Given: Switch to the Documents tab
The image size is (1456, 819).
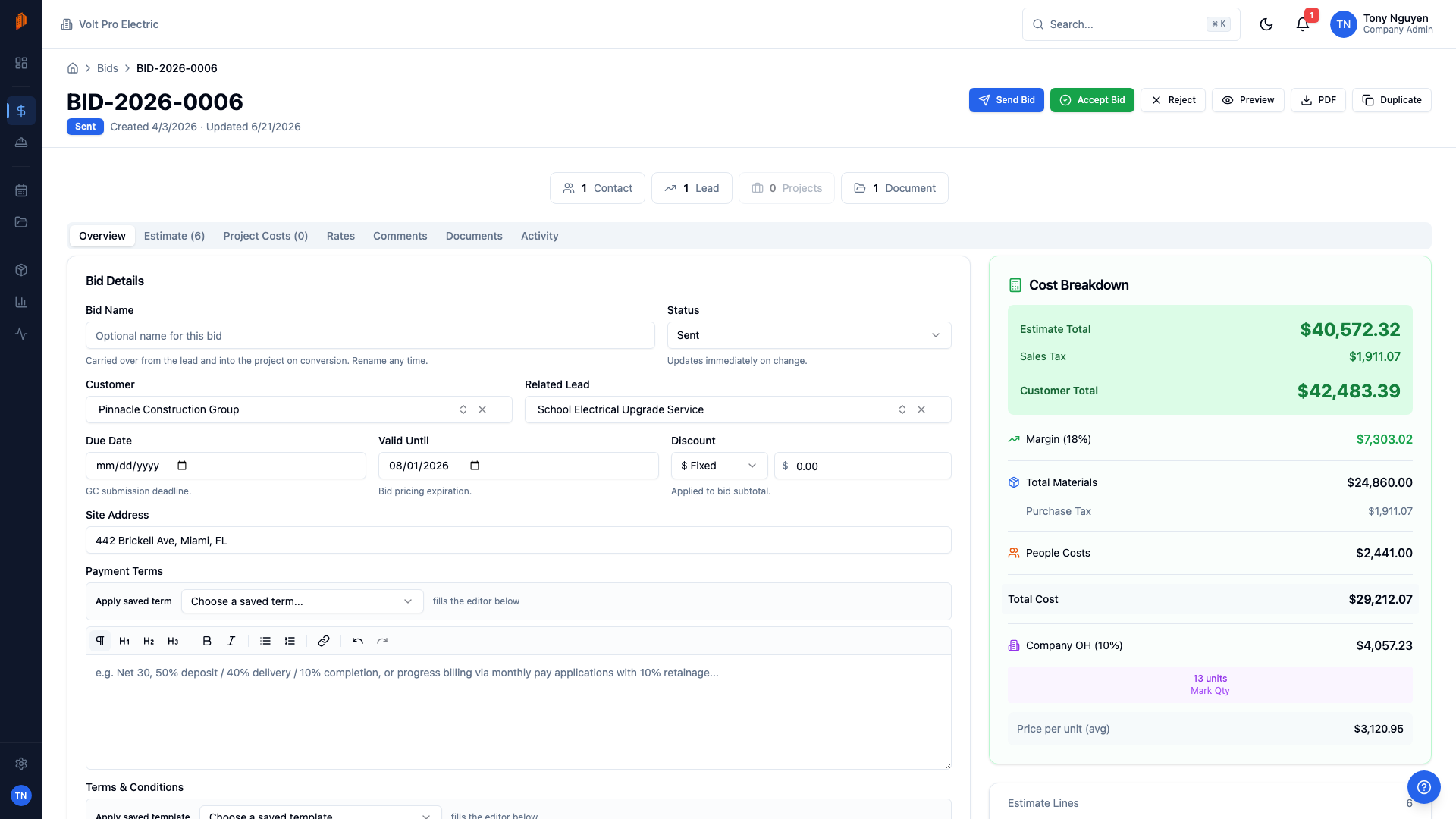Looking at the screenshot, I should coord(474,236).
